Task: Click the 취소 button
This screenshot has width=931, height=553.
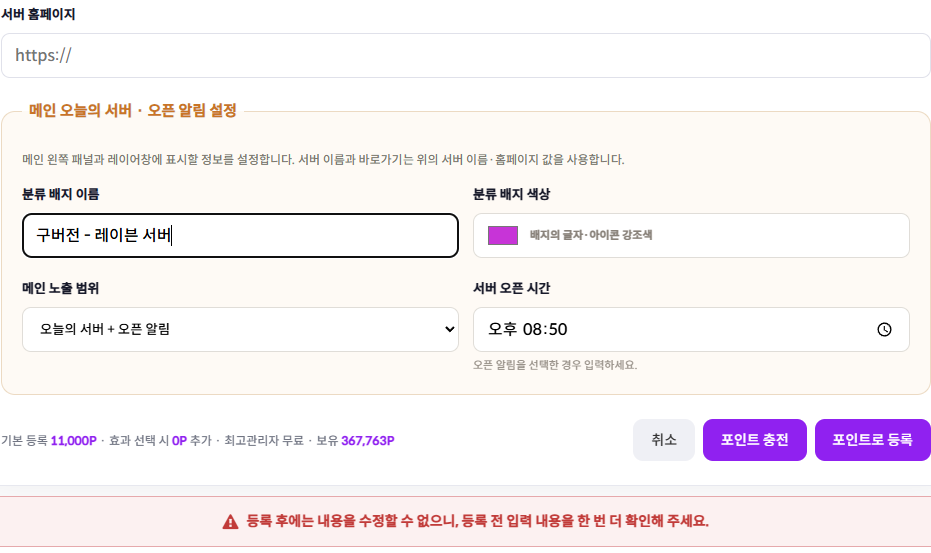Action: click(664, 440)
